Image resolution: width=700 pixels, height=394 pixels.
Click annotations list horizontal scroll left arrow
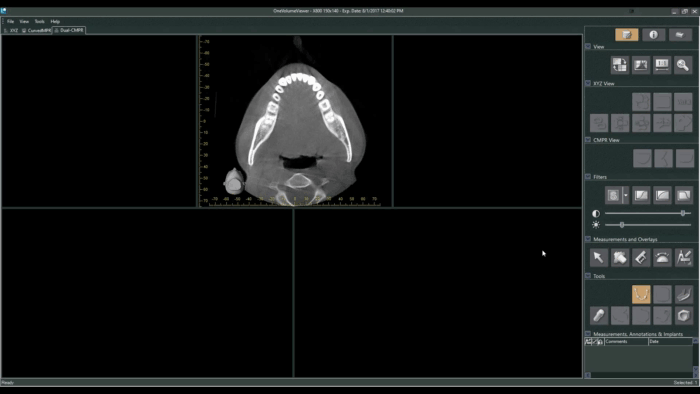(588, 375)
